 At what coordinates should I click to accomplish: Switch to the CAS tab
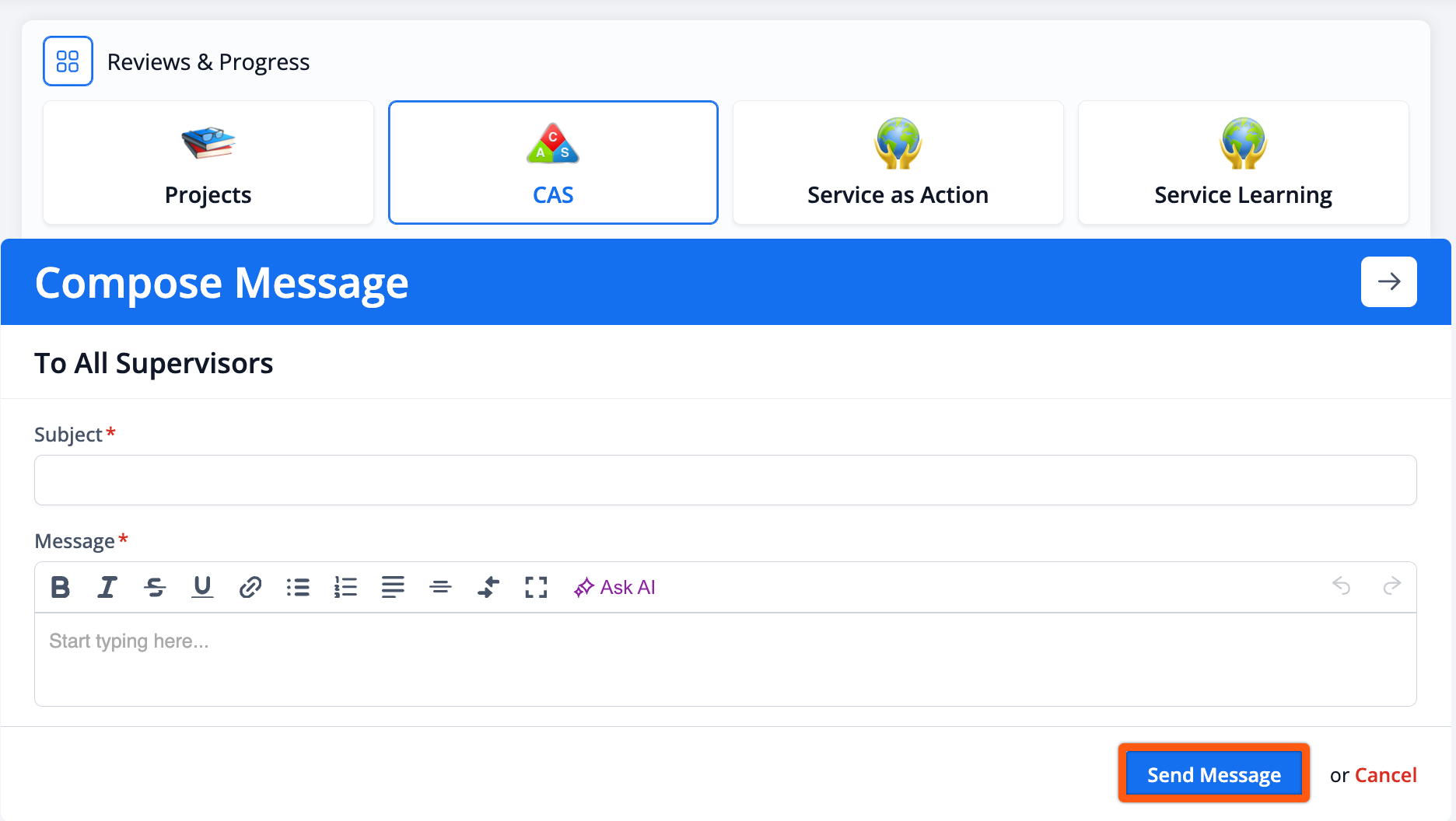pos(553,162)
